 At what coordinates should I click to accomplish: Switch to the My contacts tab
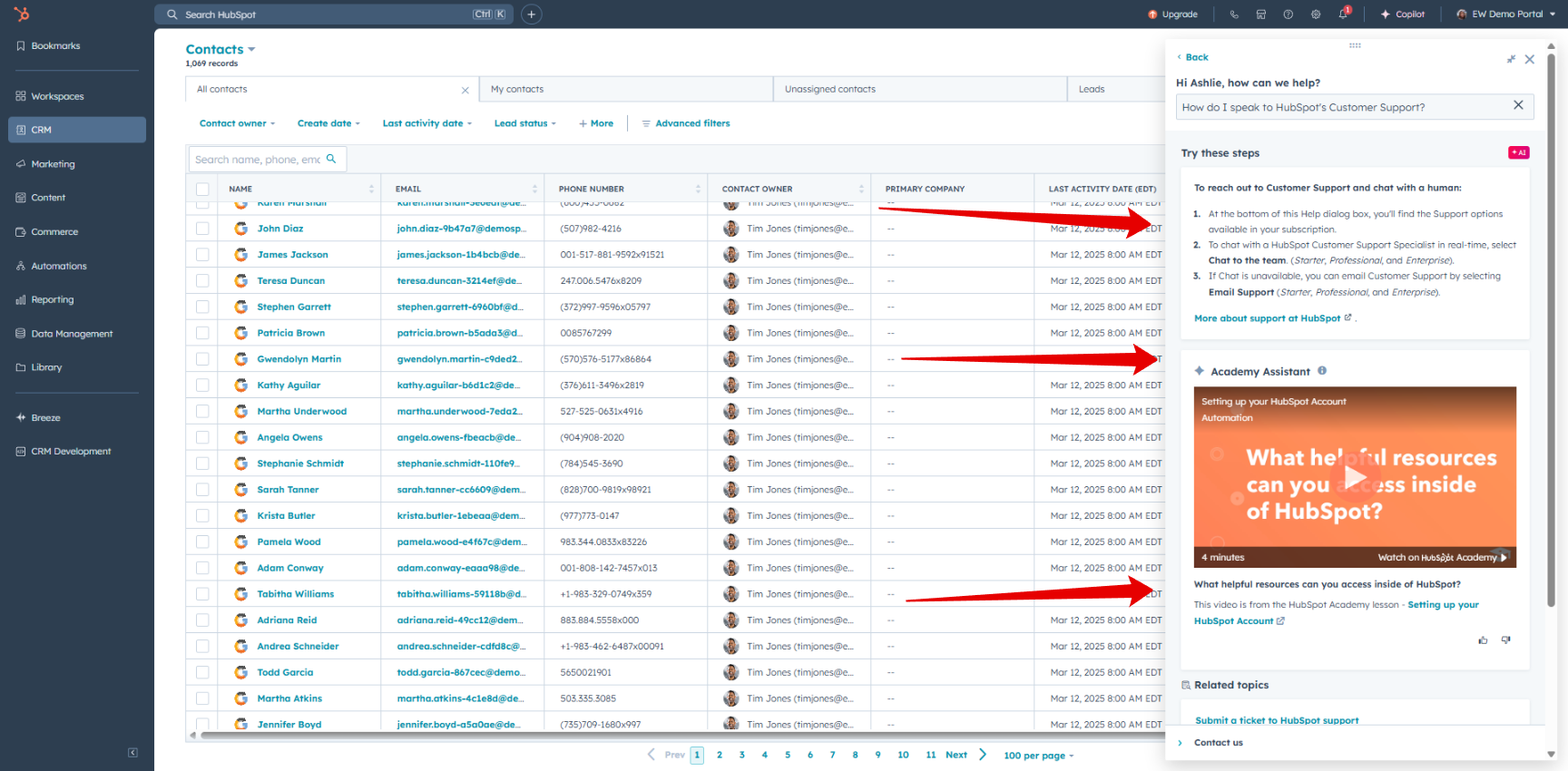coord(517,89)
